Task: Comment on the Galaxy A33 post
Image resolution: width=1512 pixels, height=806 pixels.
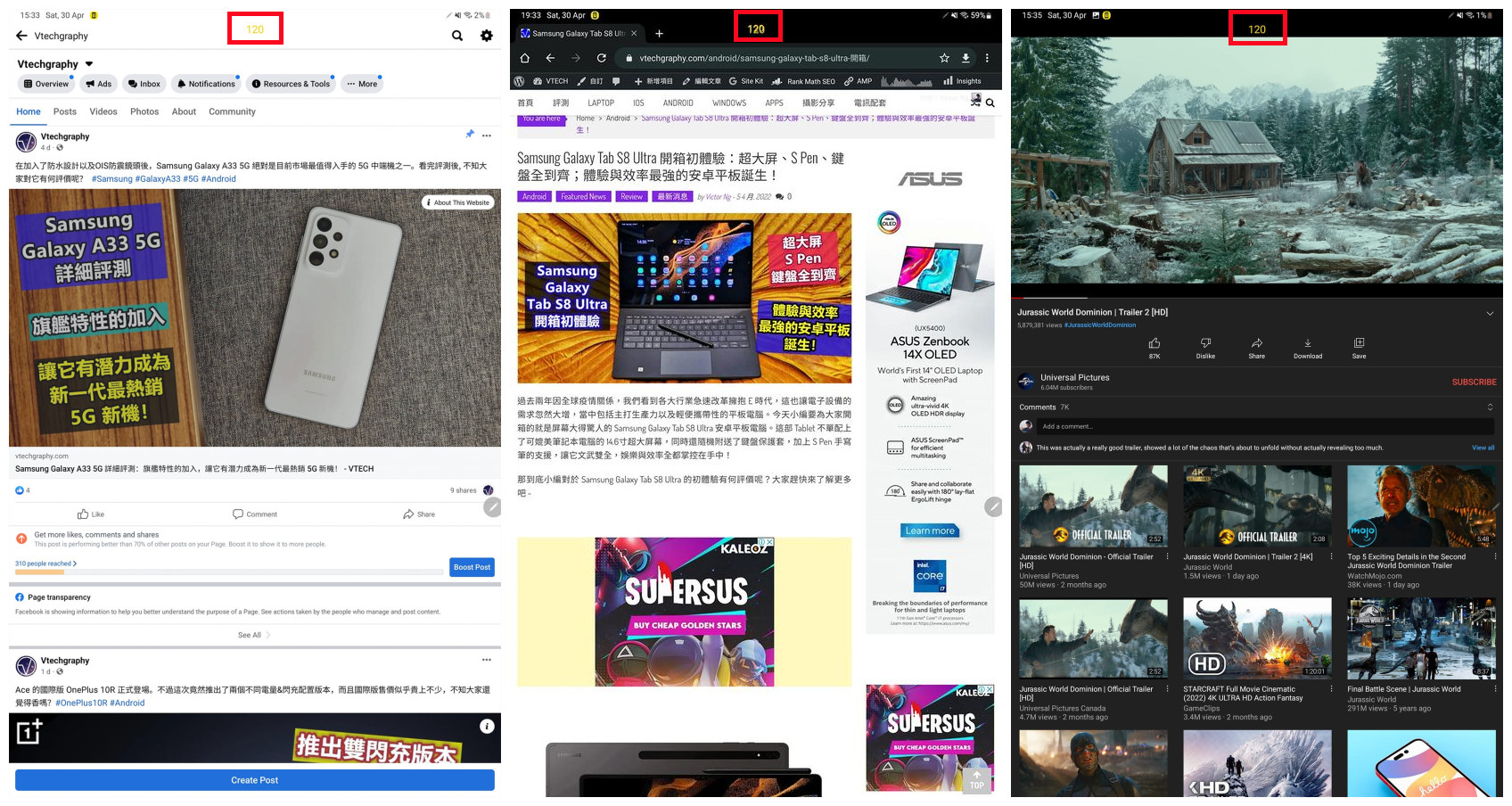Action: pos(255,514)
